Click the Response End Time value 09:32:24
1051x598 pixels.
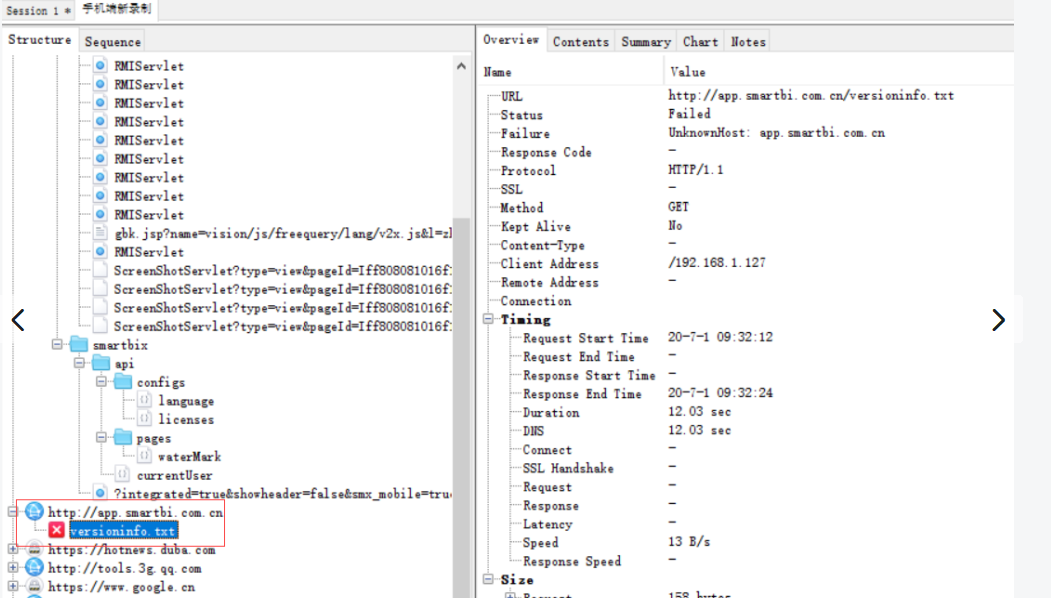721,393
